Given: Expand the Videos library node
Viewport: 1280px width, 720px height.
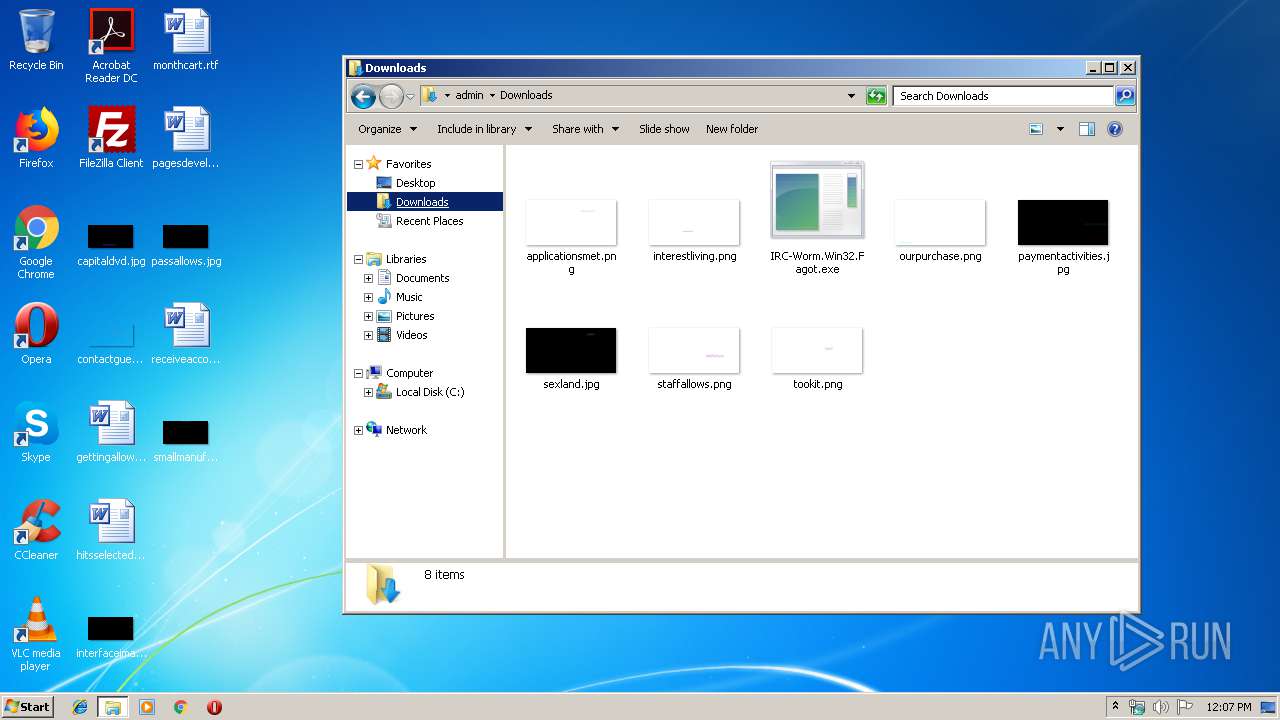Looking at the screenshot, I should [368, 335].
